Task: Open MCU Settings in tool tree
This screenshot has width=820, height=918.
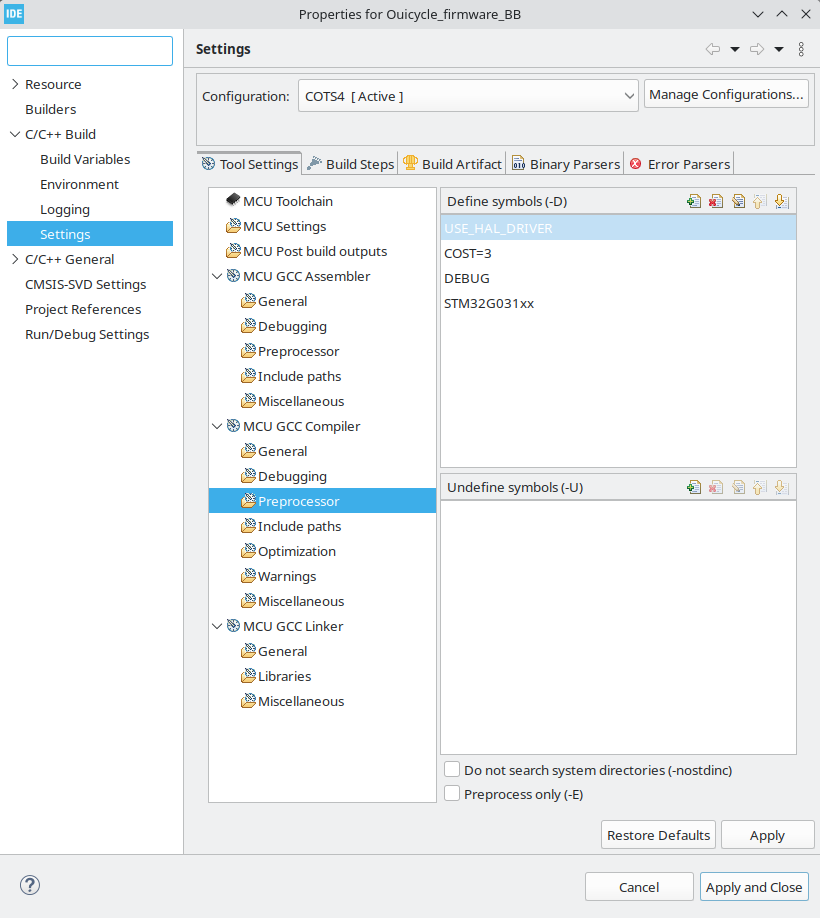Action: point(284,227)
